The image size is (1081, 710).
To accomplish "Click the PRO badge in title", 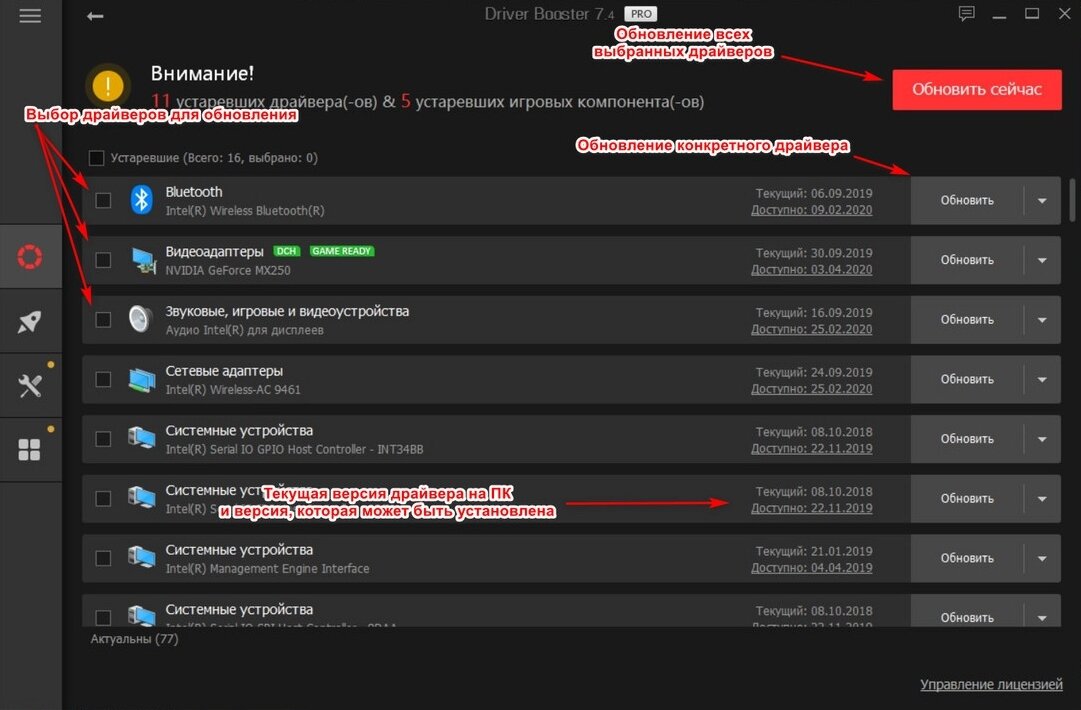I will [641, 14].
